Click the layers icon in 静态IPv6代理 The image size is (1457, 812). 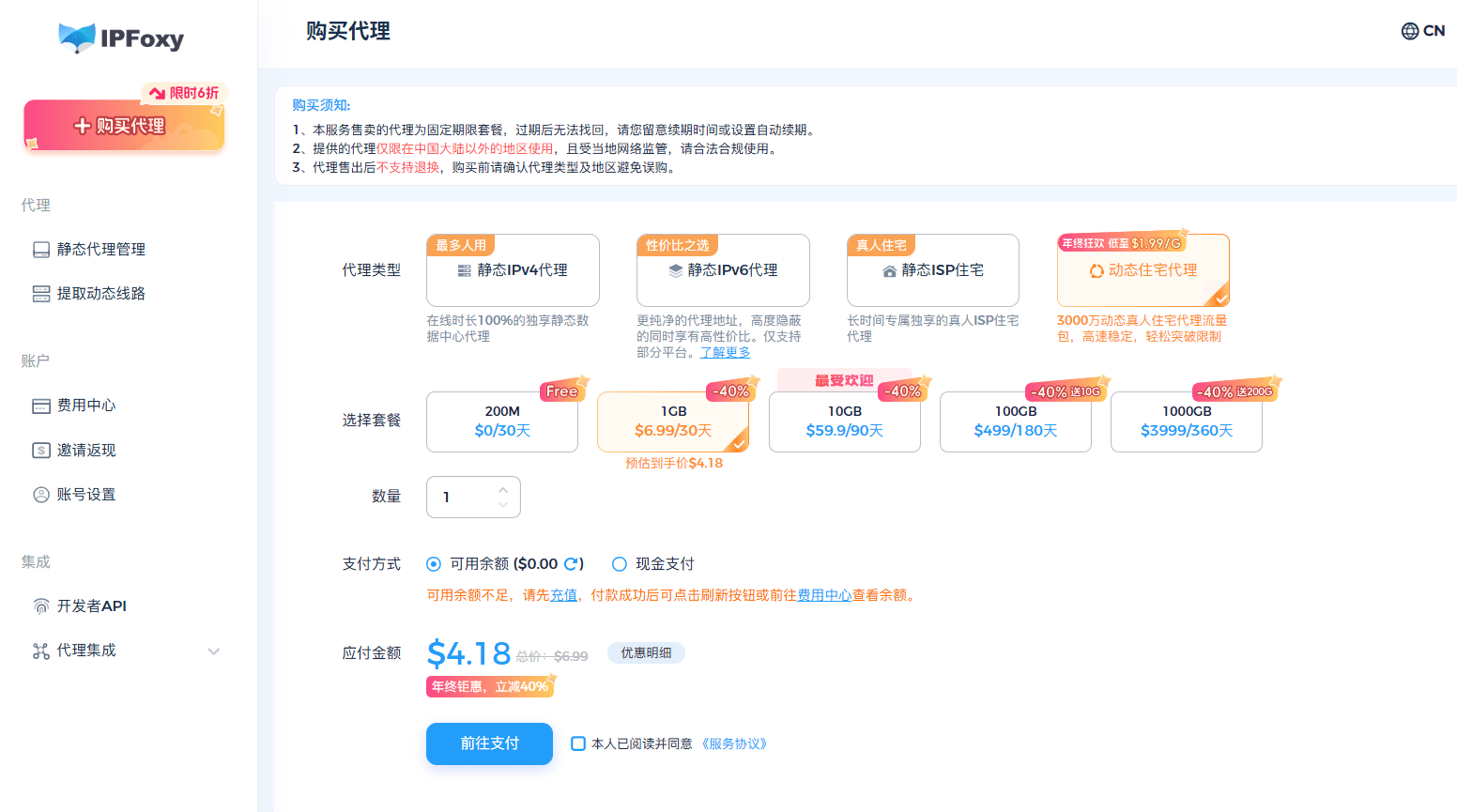[676, 270]
